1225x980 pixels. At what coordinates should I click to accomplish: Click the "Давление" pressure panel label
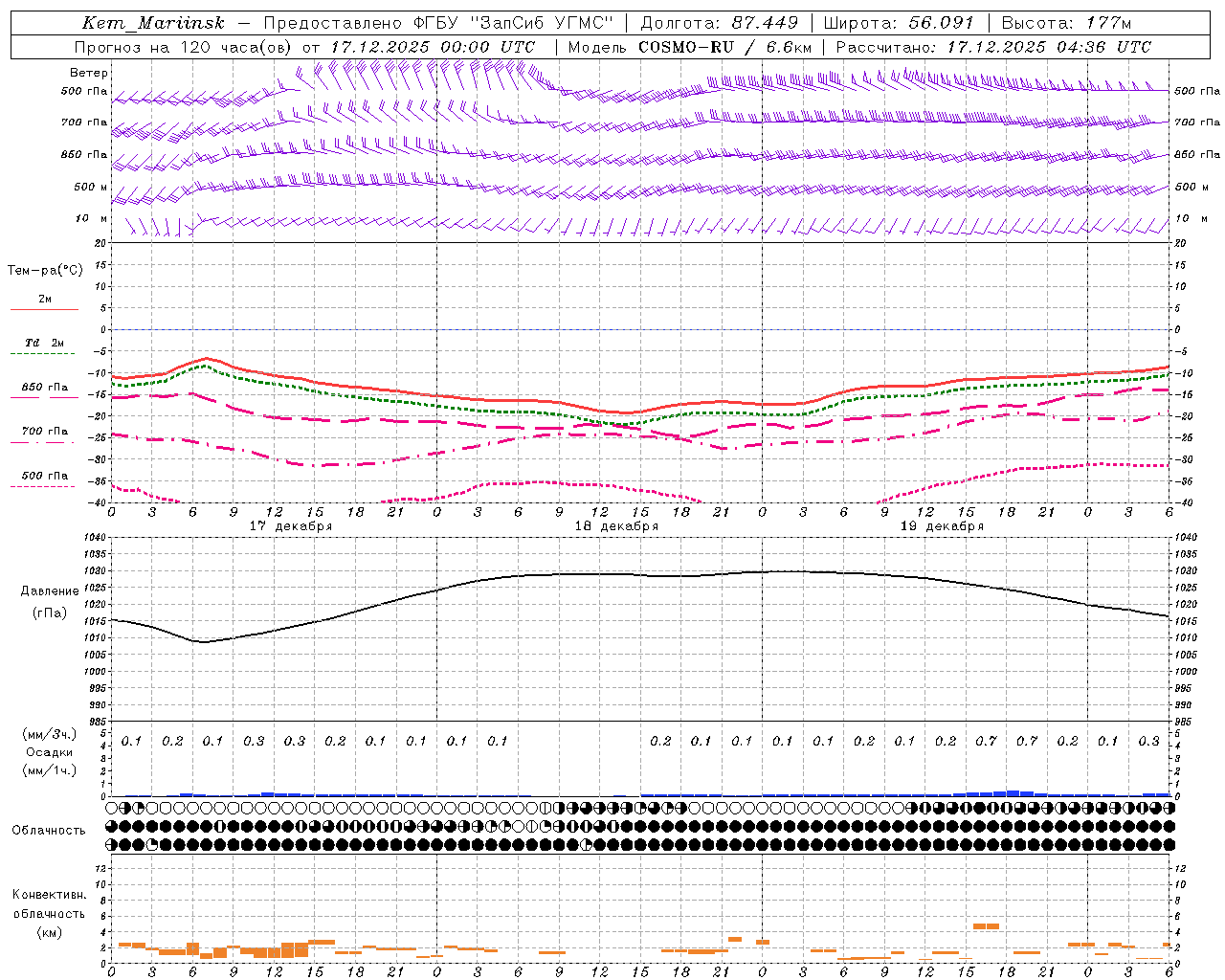pyautogui.click(x=50, y=591)
